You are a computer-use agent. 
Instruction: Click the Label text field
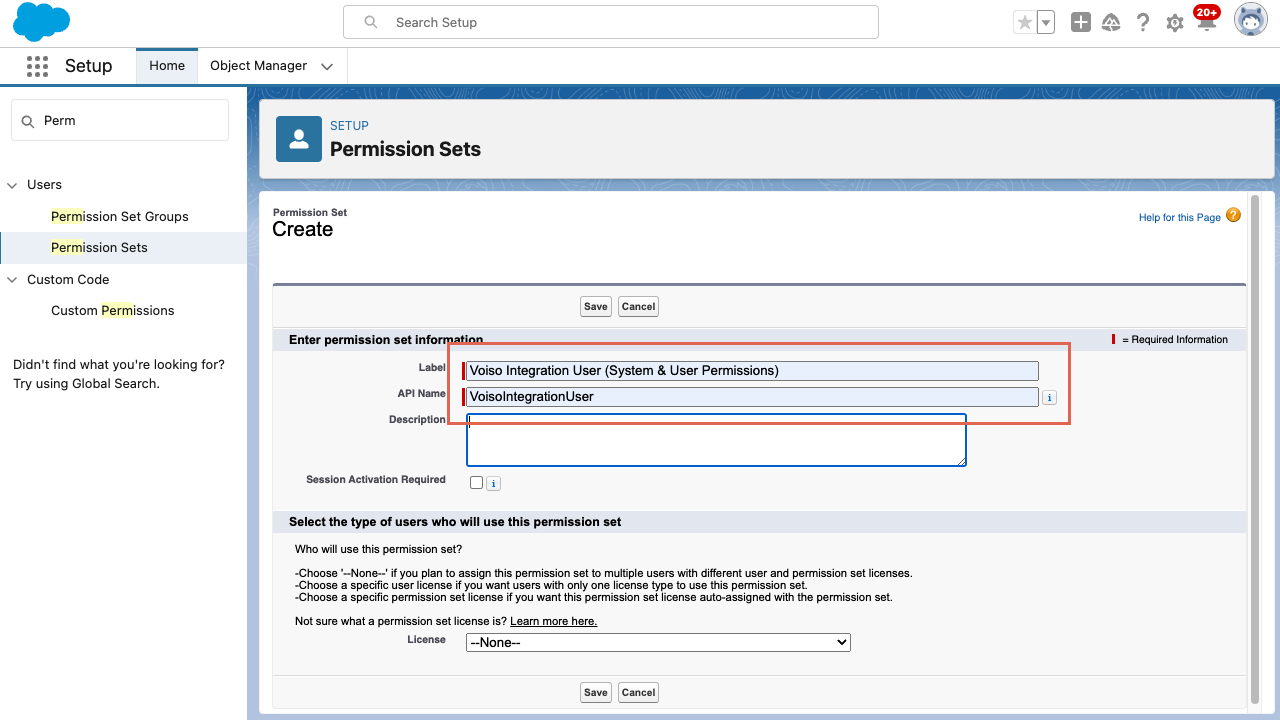[x=753, y=370]
